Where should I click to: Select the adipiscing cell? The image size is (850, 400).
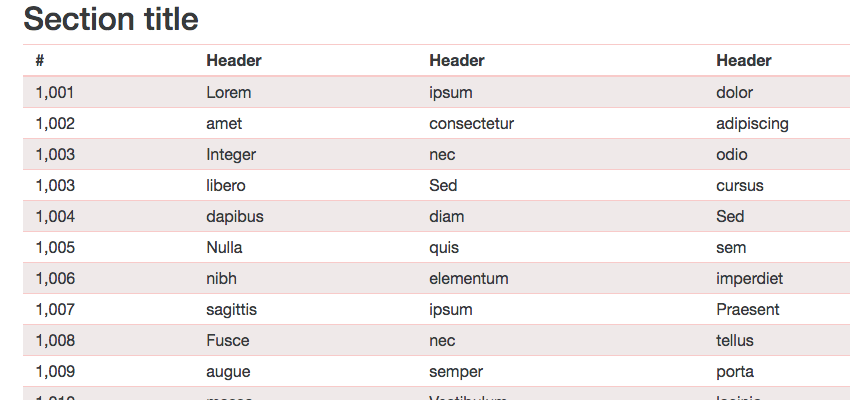752,124
